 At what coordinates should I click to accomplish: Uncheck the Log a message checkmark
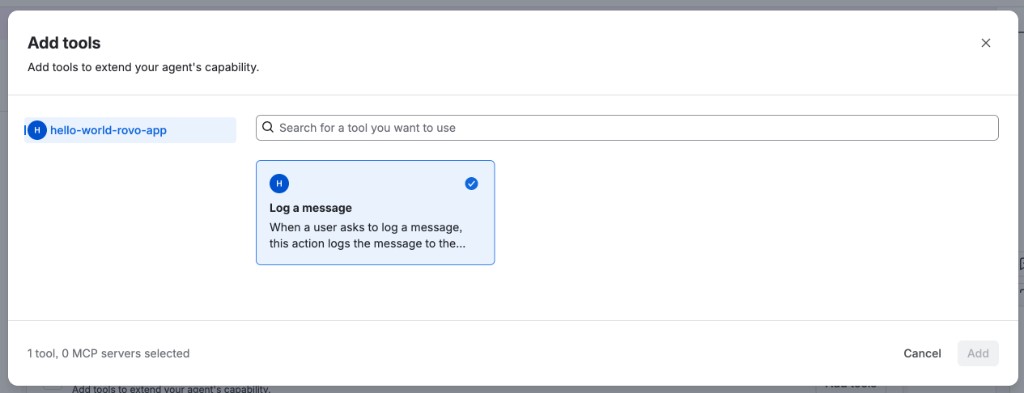[472, 184]
